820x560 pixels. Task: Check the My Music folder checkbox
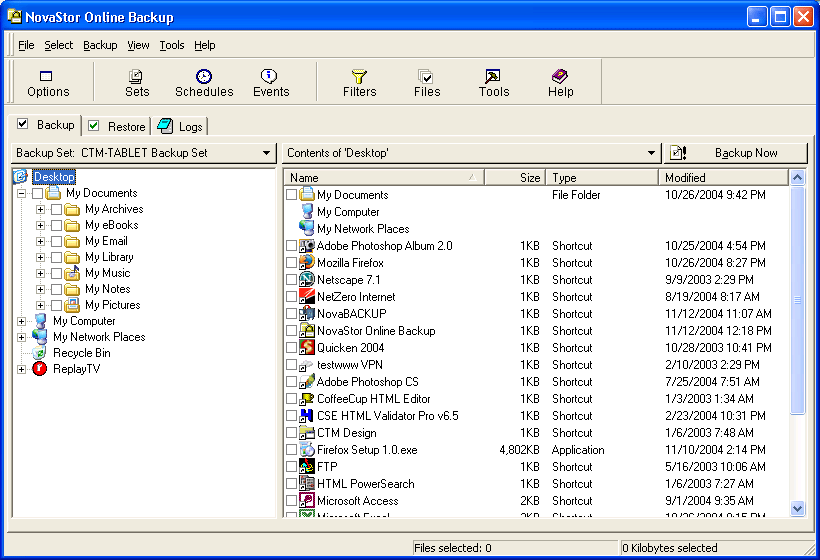coord(56,273)
